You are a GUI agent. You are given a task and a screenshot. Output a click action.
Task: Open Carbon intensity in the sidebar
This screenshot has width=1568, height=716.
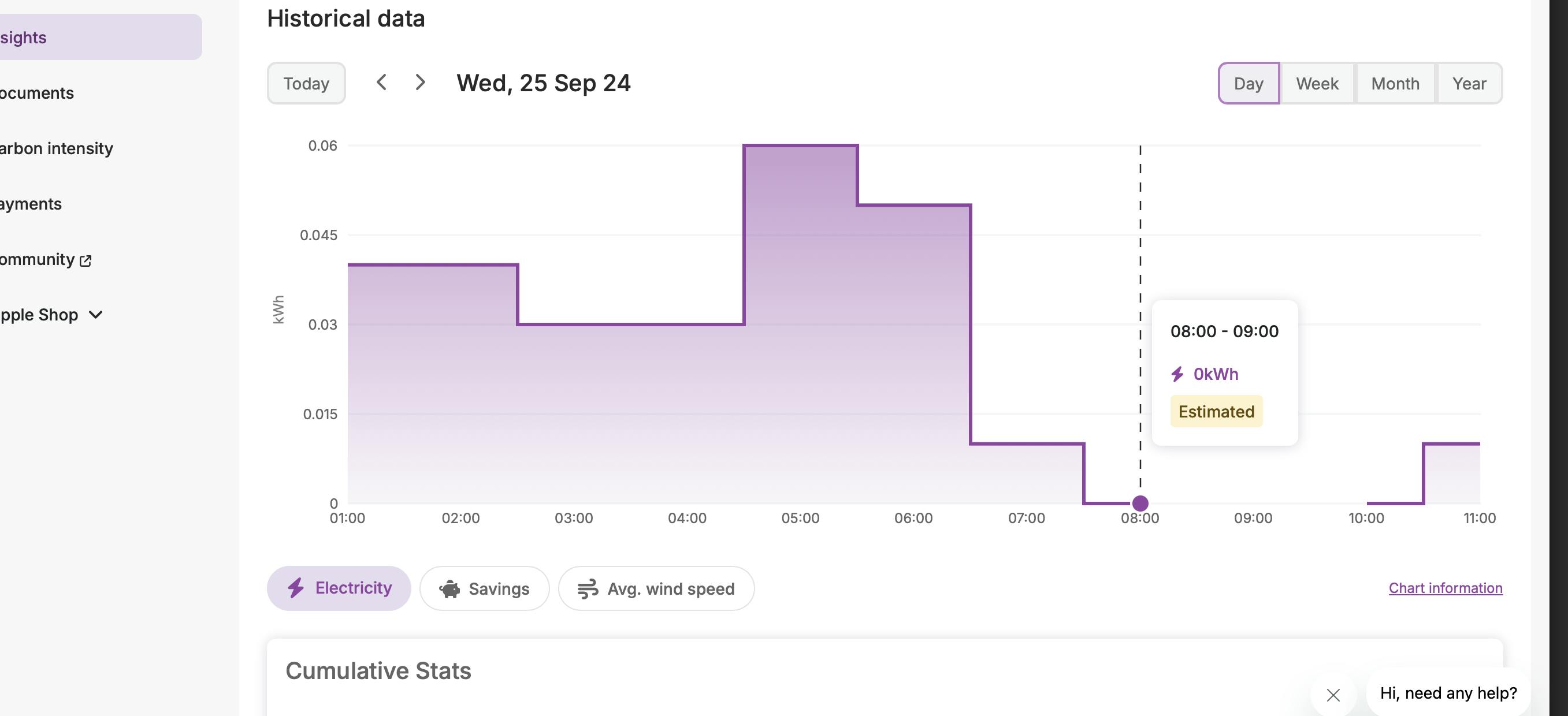pos(56,148)
